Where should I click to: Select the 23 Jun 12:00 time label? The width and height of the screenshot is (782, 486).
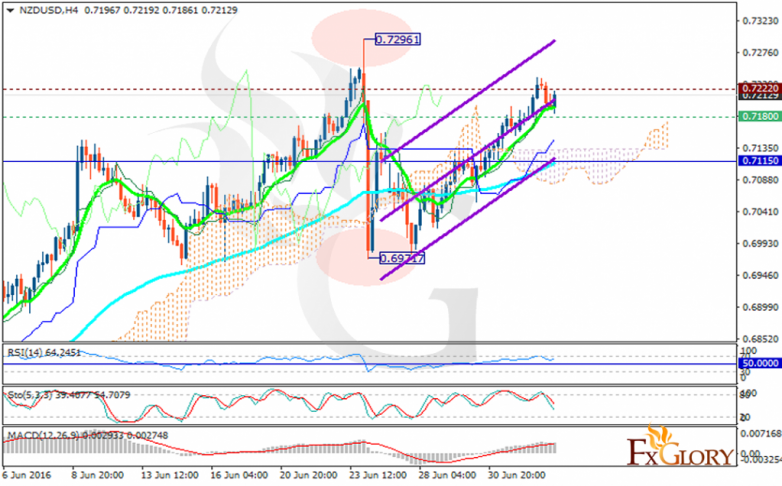pos(378,475)
